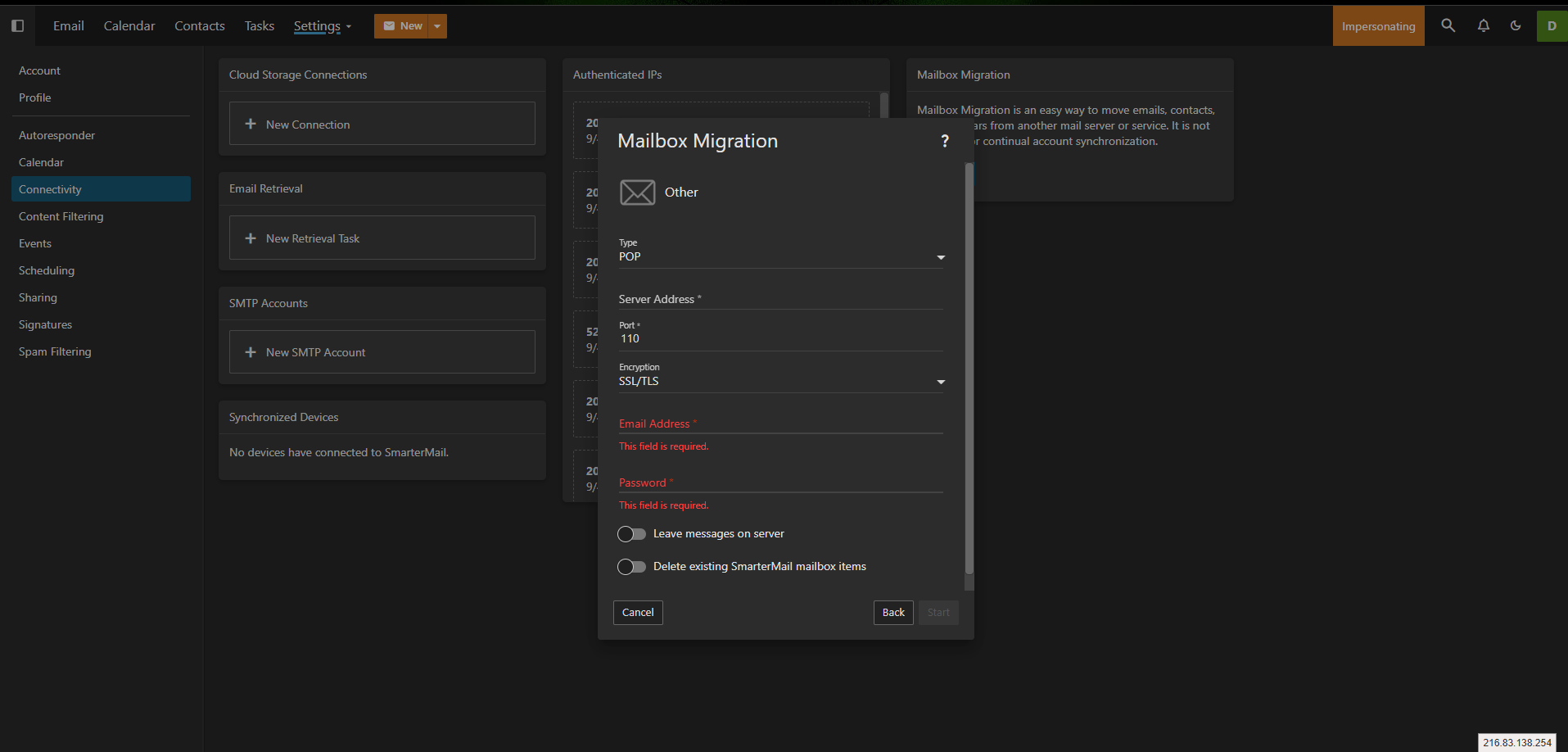Toggle Delete existing SmarterMail mailbox items
Image resolution: width=1568 pixels, height=752 pixels.
(631, 567)
